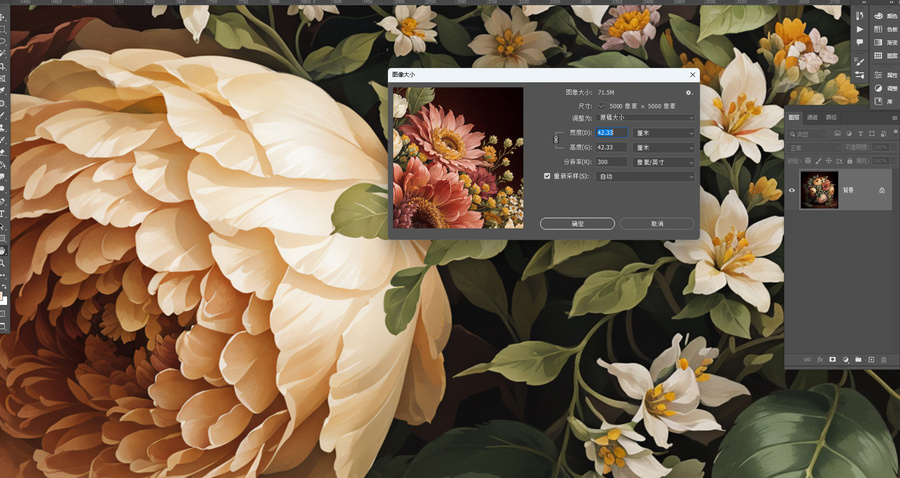
Task: Open the Swatches (色板) panel
Action: [885, 29]
